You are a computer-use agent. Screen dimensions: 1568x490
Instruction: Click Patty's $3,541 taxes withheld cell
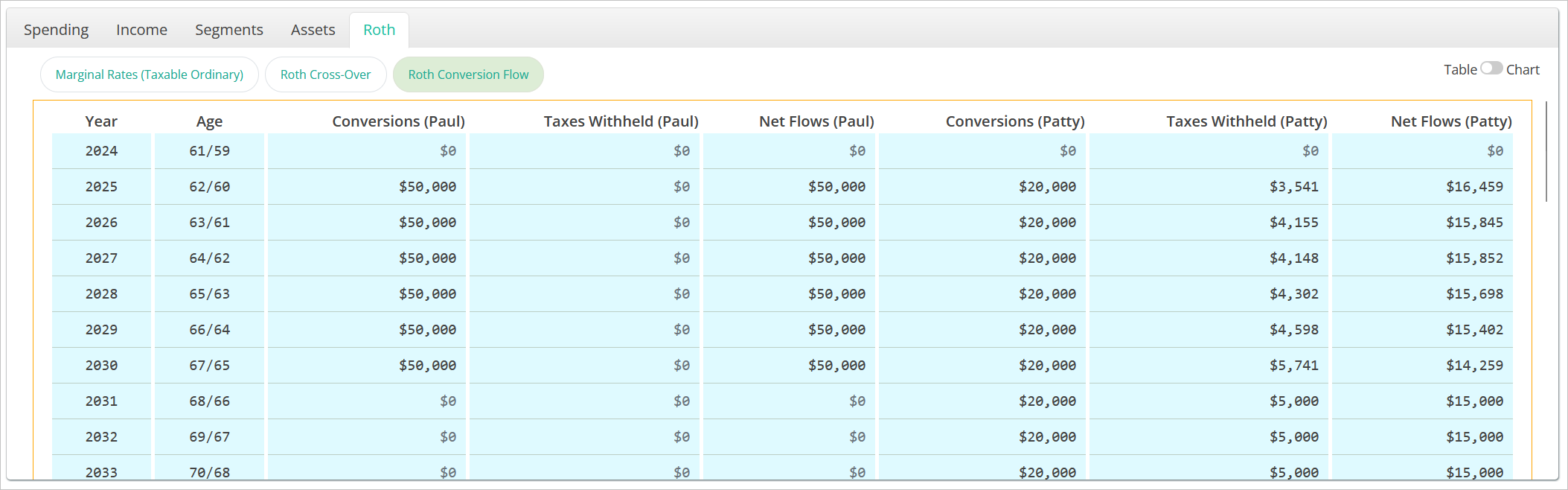coord(1293,187)
